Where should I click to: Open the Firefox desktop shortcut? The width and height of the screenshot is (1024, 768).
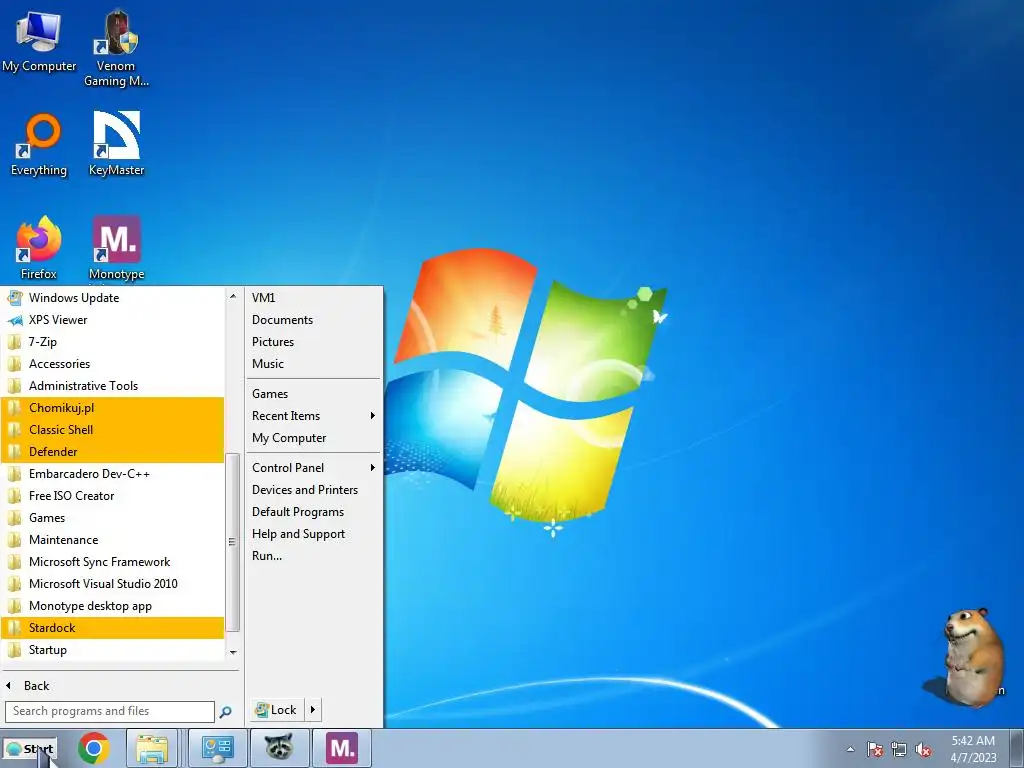[x=39, y=248]
